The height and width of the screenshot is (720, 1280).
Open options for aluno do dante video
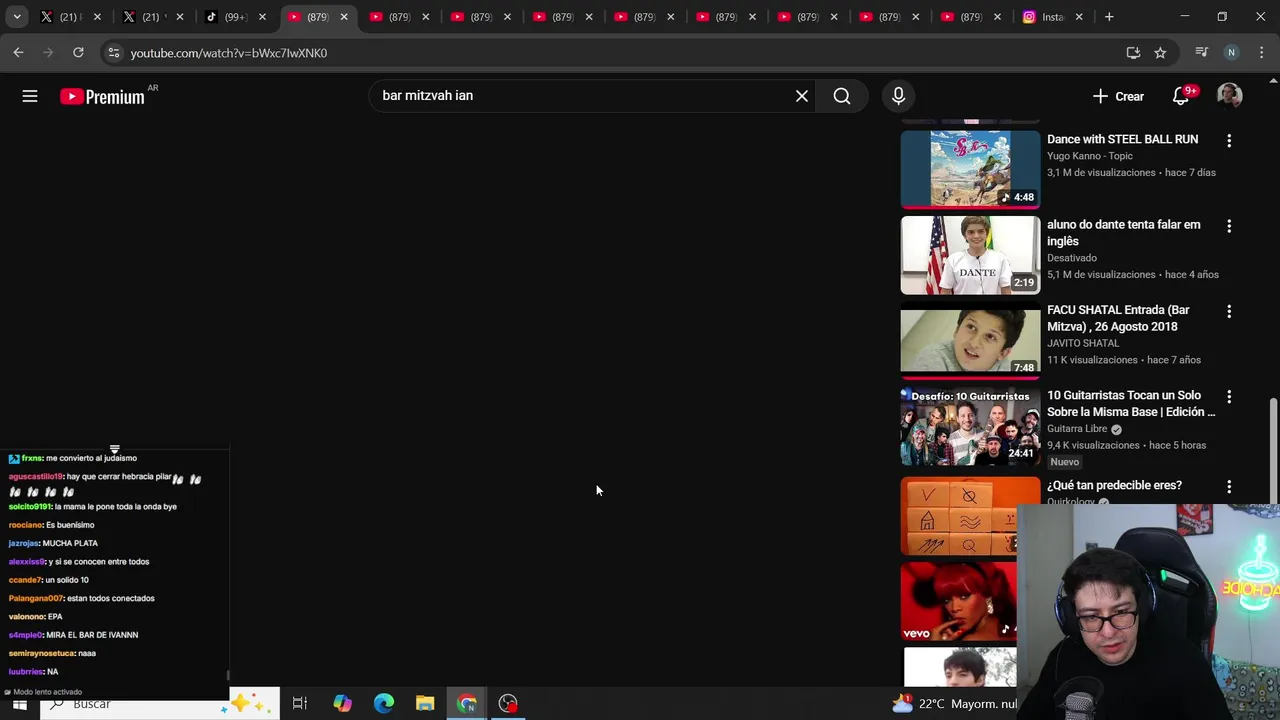click(x=1229, y=226)
